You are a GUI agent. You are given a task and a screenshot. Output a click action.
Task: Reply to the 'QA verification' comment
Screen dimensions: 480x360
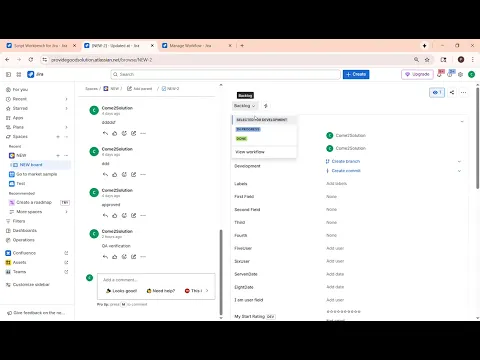(x=105, y=257)
